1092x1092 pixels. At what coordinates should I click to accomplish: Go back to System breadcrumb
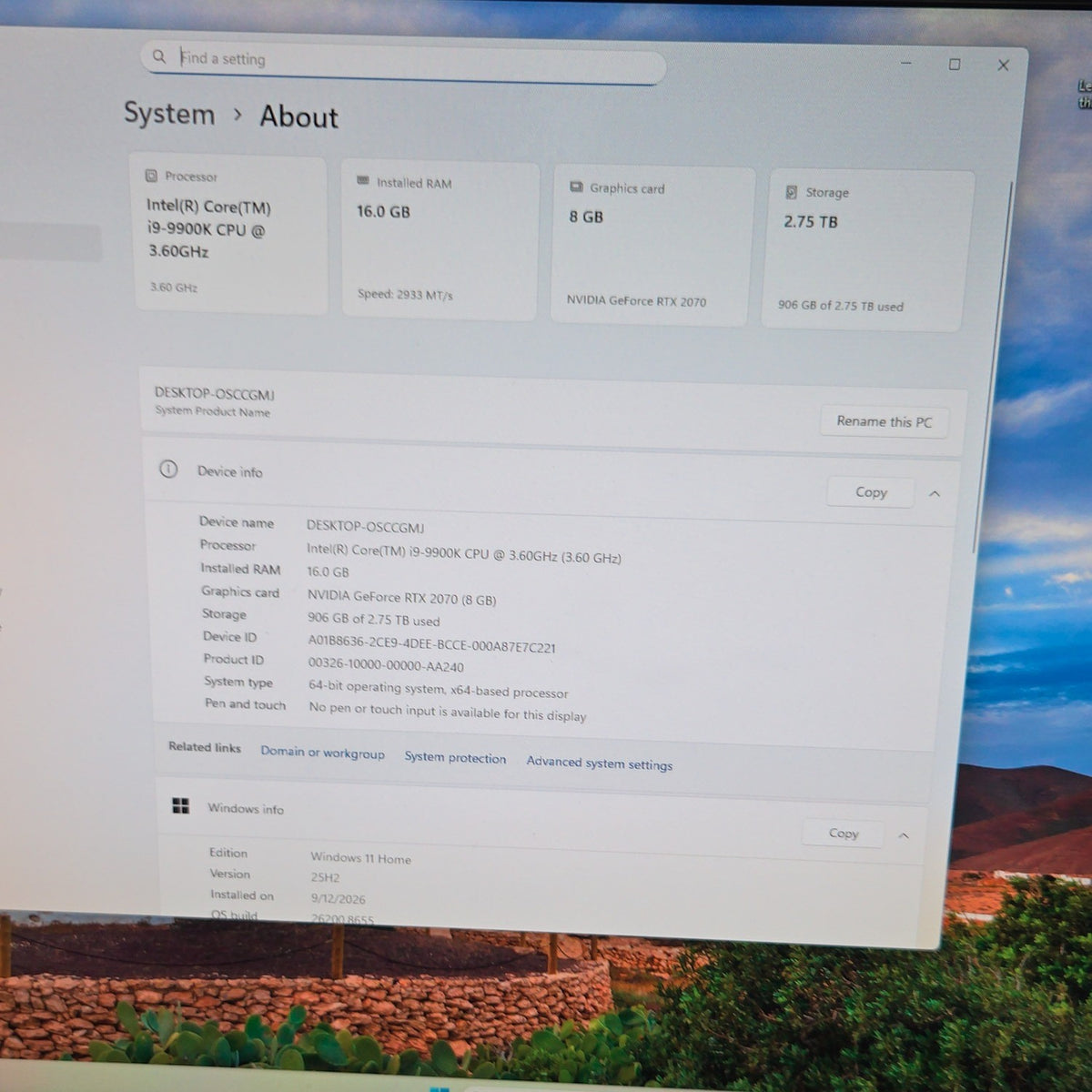coord(169,114)
